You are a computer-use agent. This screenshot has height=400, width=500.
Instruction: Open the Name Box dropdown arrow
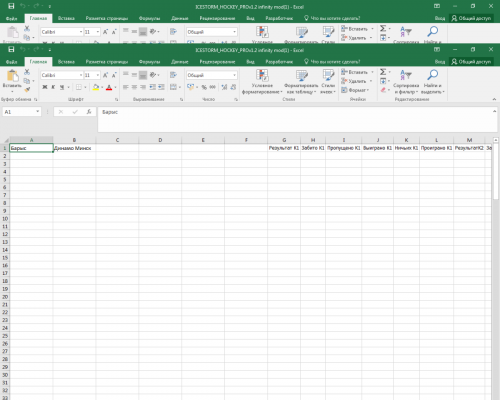37,112
